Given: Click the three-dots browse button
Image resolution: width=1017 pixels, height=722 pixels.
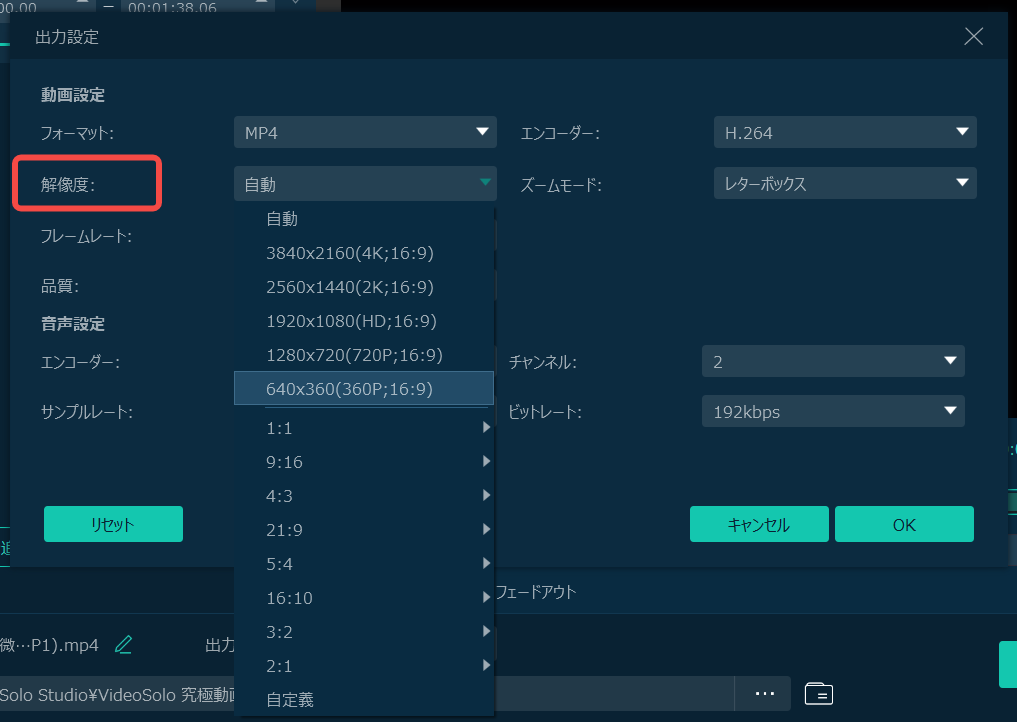Looking at the screenshot, I should pyautogui.click(x=765, y=693).
